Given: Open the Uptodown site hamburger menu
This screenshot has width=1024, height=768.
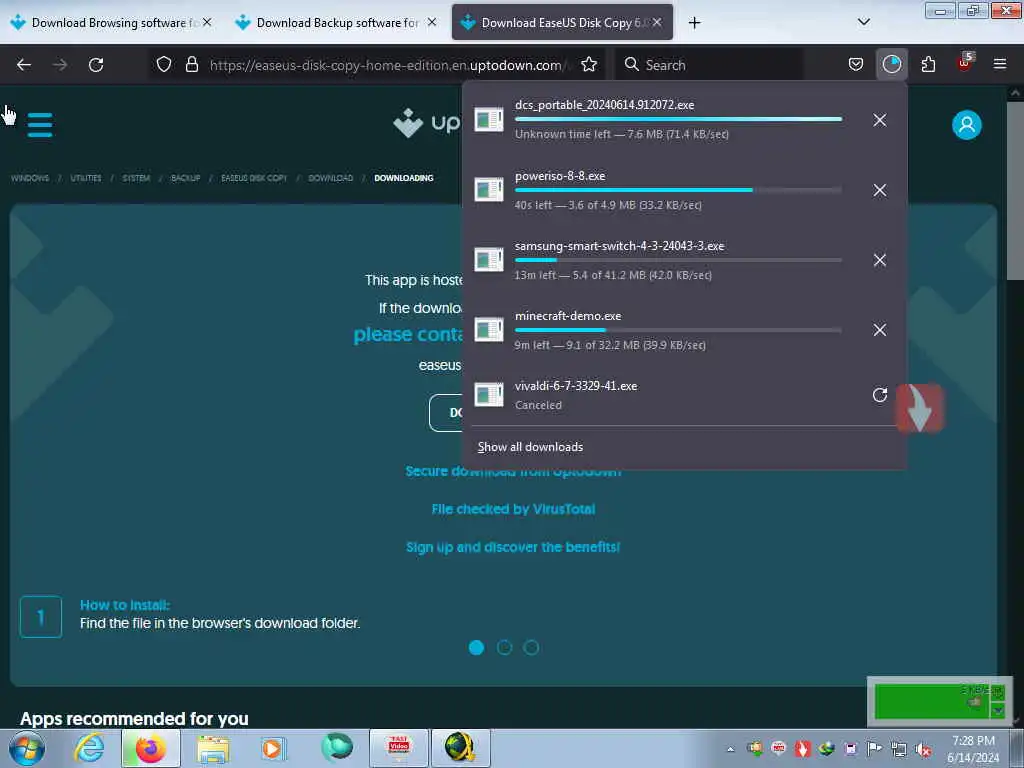Looking at the screenshot, I should coord(40,125).
